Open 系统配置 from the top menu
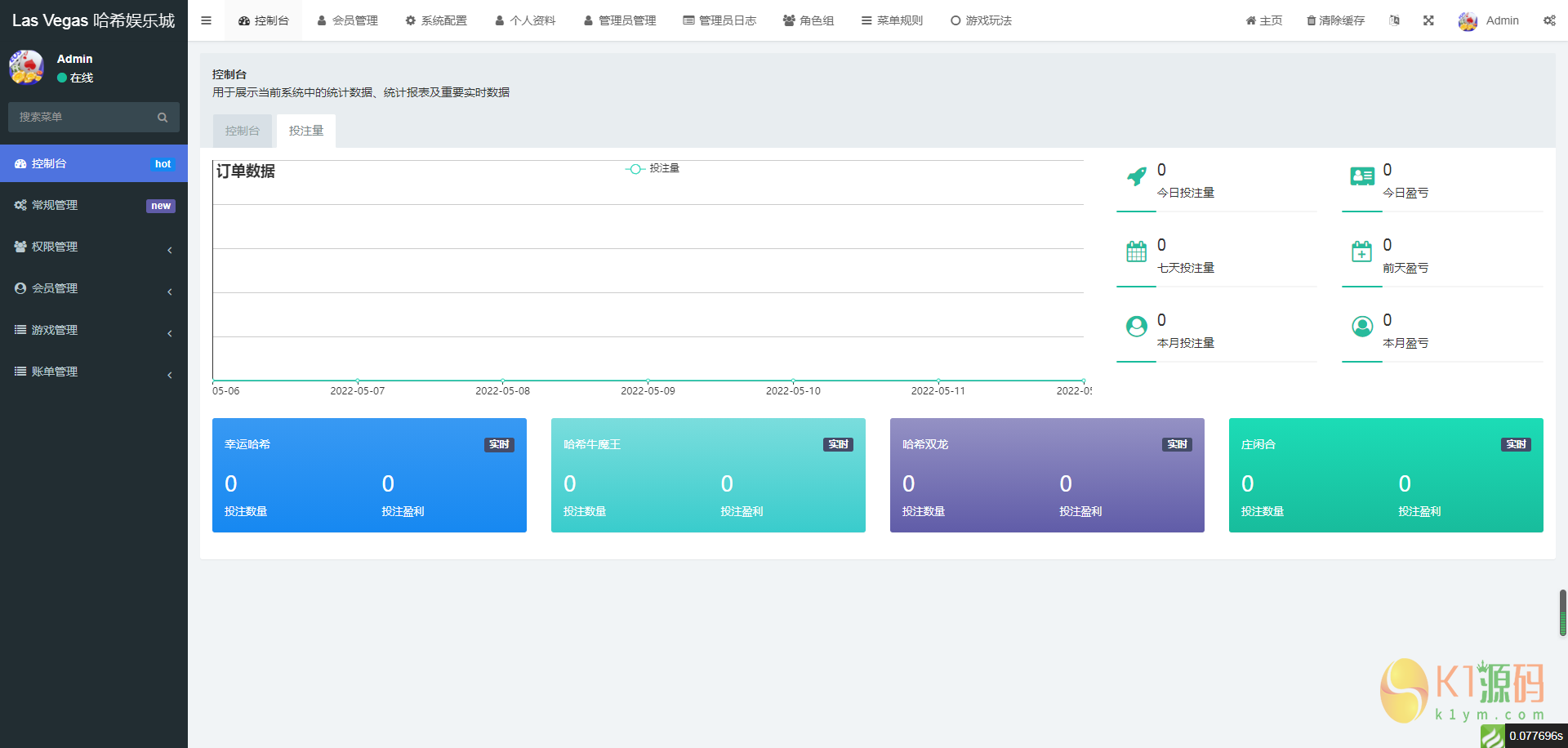The height and width of the screenshot is (748, 1568). (x=436, y=20)
